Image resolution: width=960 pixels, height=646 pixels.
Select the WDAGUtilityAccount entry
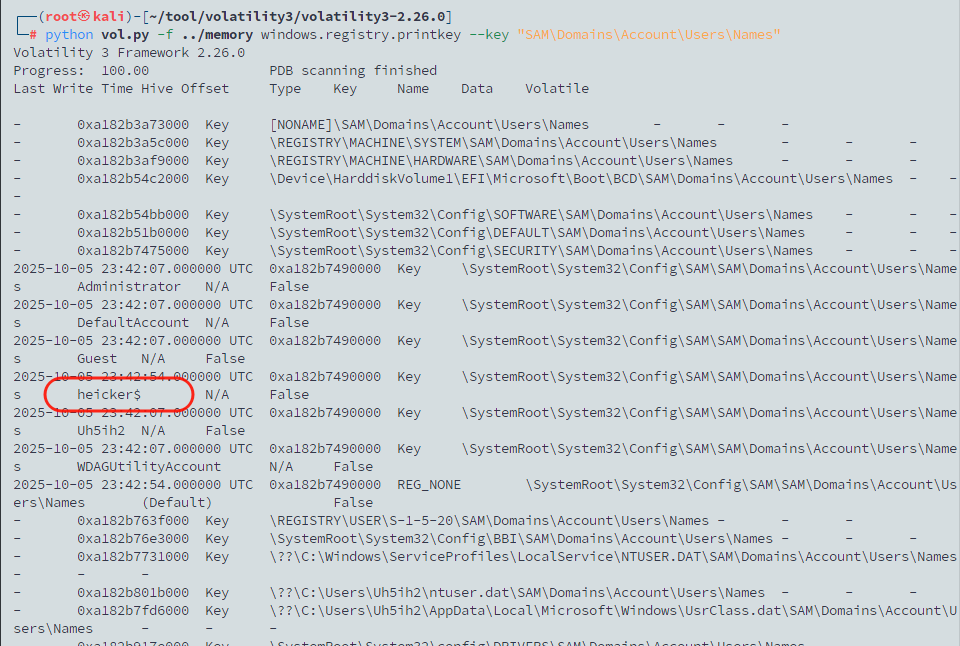(149, 467)
